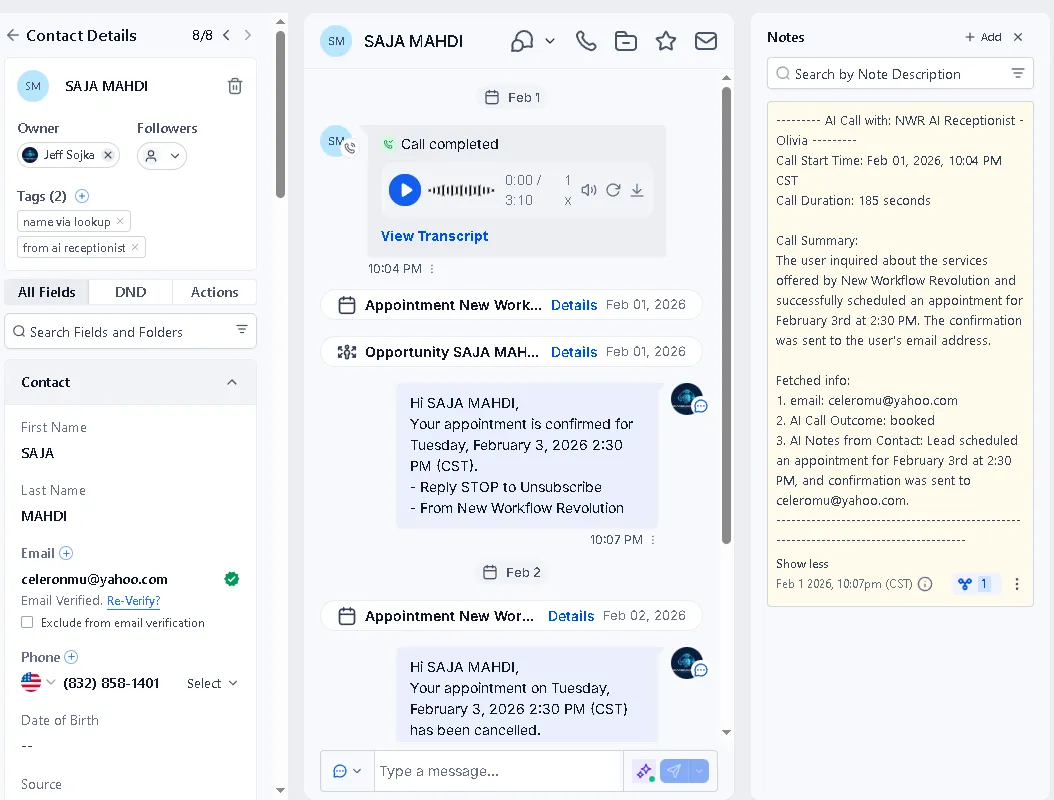Click the conversation scrollbar
The height and width of the screenshot is (800, 1054).
(726, 315)
